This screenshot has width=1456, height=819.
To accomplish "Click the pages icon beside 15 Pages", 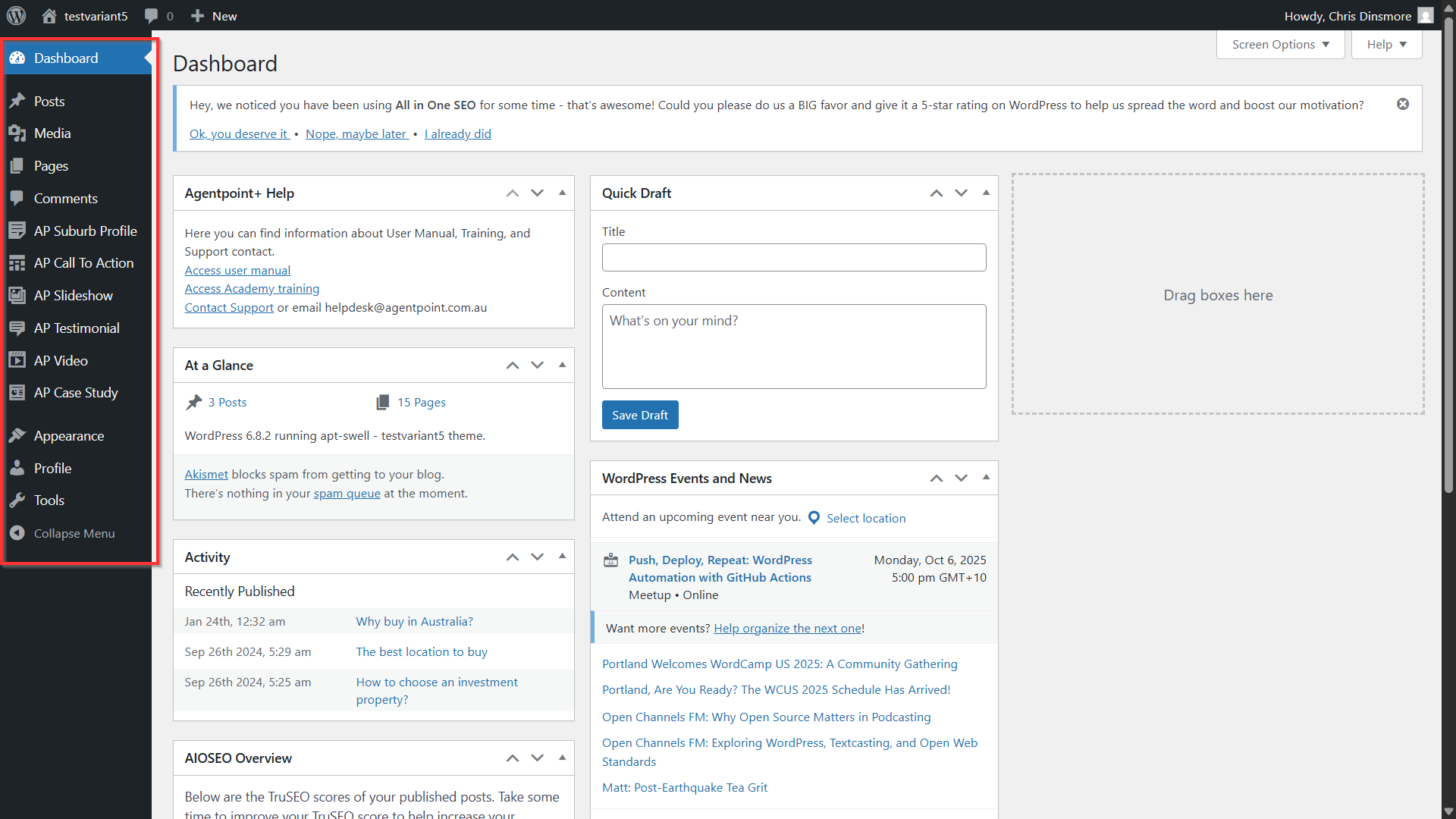I will point(383,403).
